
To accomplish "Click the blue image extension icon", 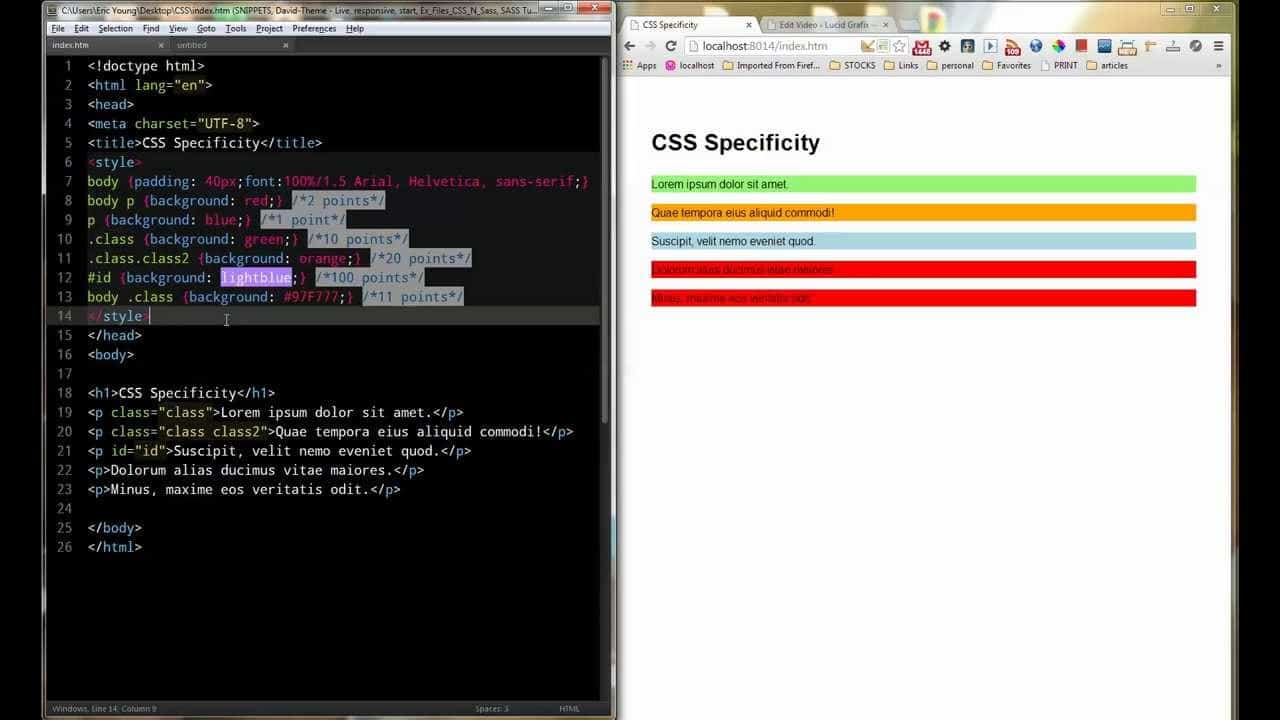I will pos(1104,46).
